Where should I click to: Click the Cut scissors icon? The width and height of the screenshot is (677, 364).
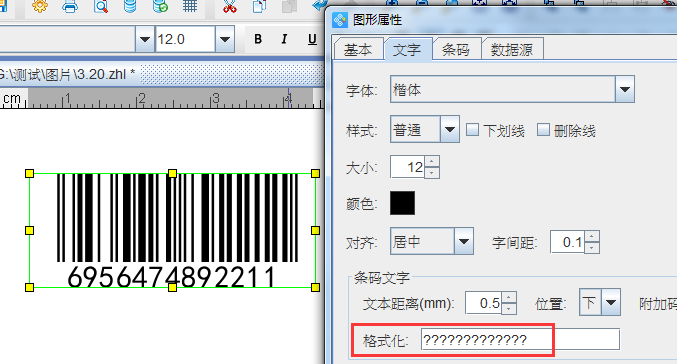coord(229,6)
